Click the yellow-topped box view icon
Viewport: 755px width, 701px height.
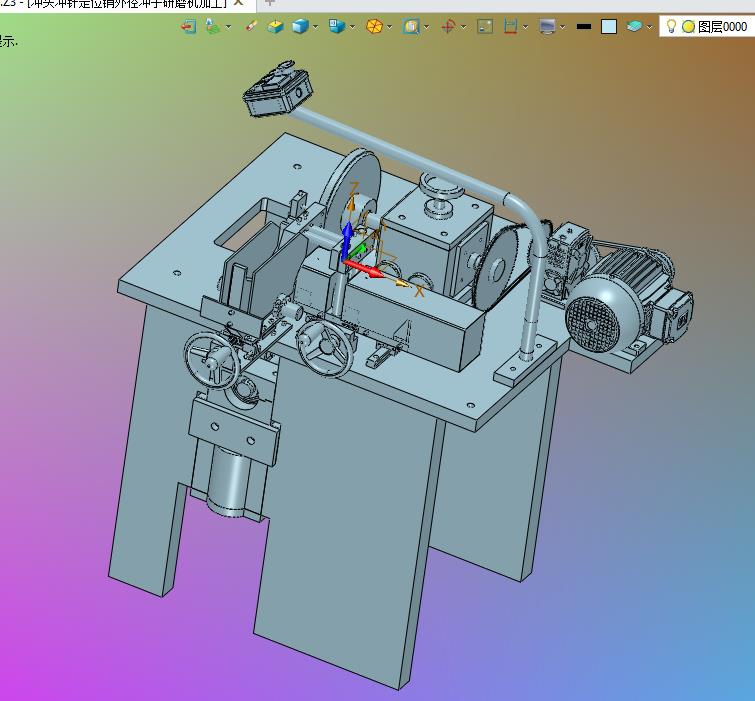[275, 26]
